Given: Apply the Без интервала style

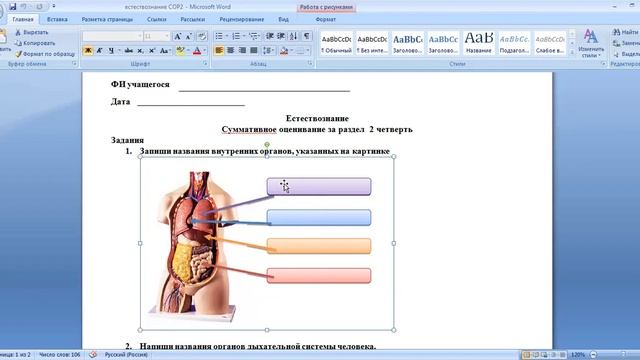Looking at the screenshot, I should 372,43.
